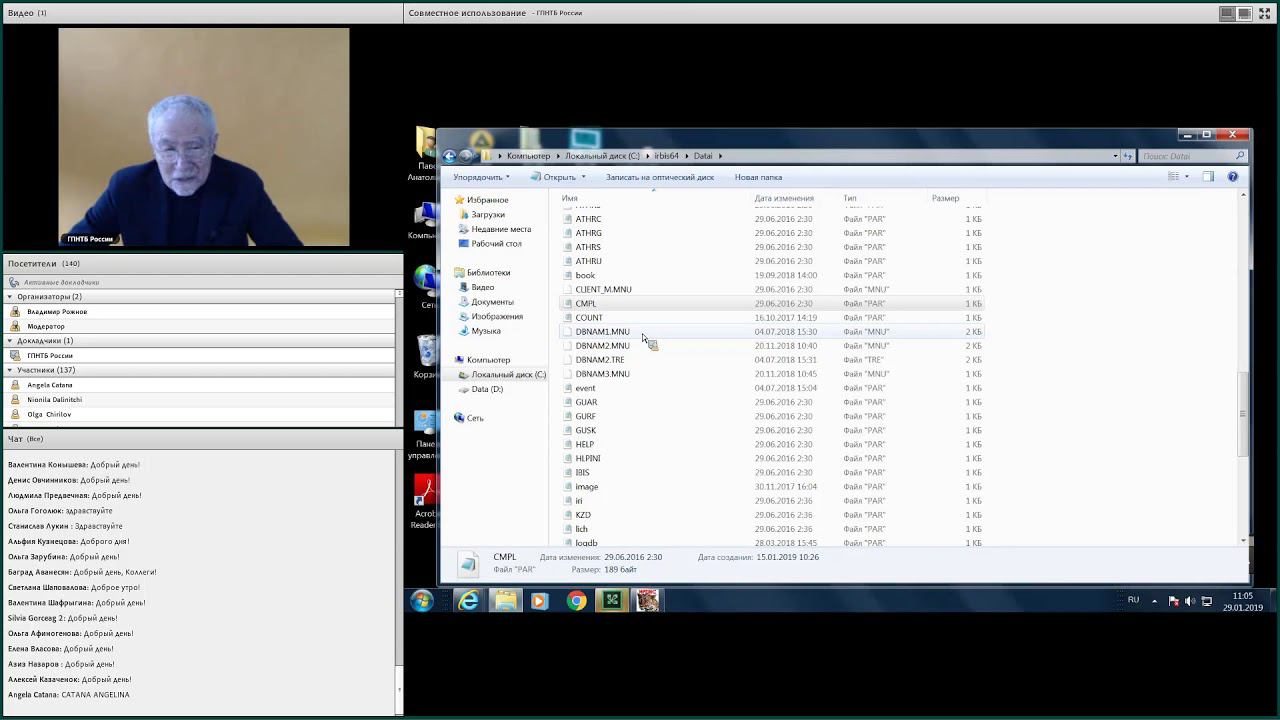Open the Видео library
Viewport: 1280px width, 720px height.
(483, 287)
